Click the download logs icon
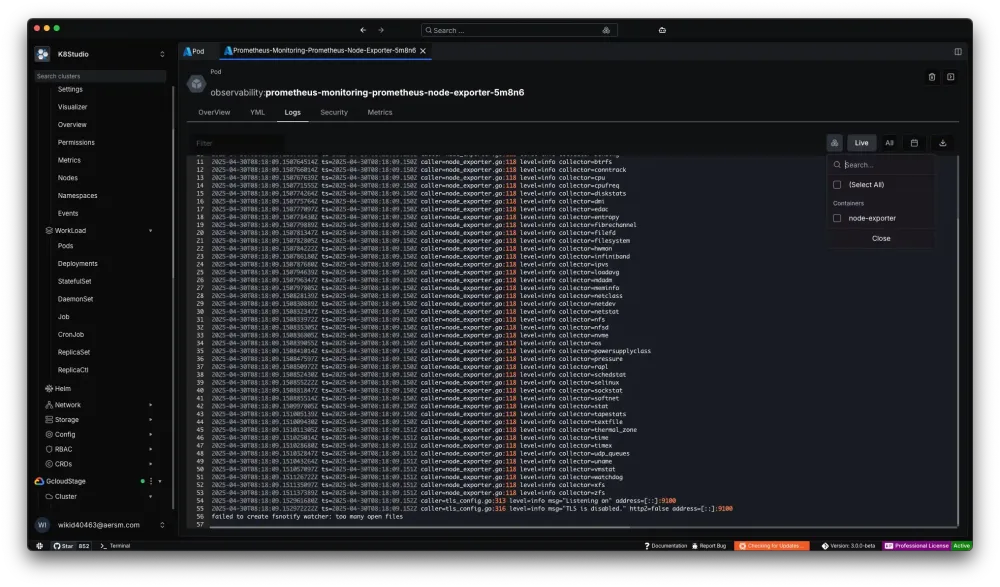This screenshot has width=1000, height=587. pyautogui.click(x=942, y=143)
